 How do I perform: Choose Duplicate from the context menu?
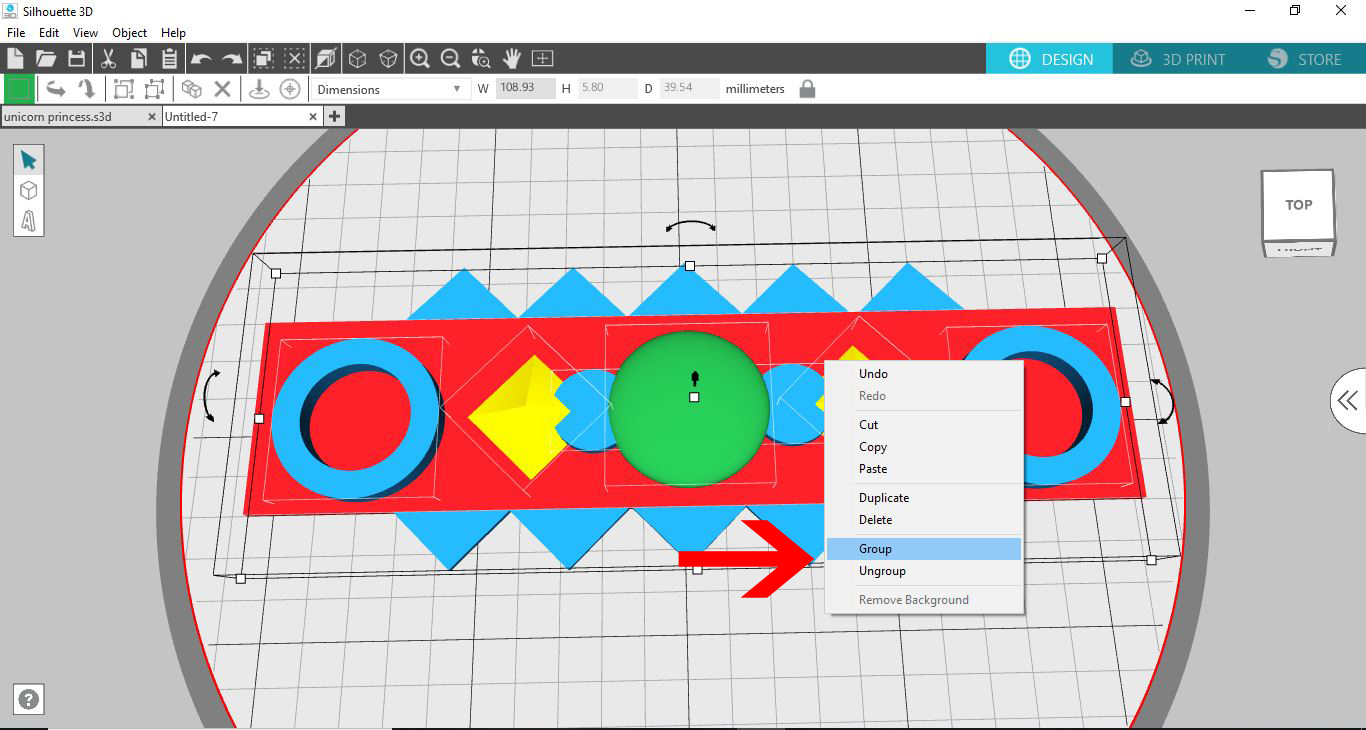coord(924,498)
